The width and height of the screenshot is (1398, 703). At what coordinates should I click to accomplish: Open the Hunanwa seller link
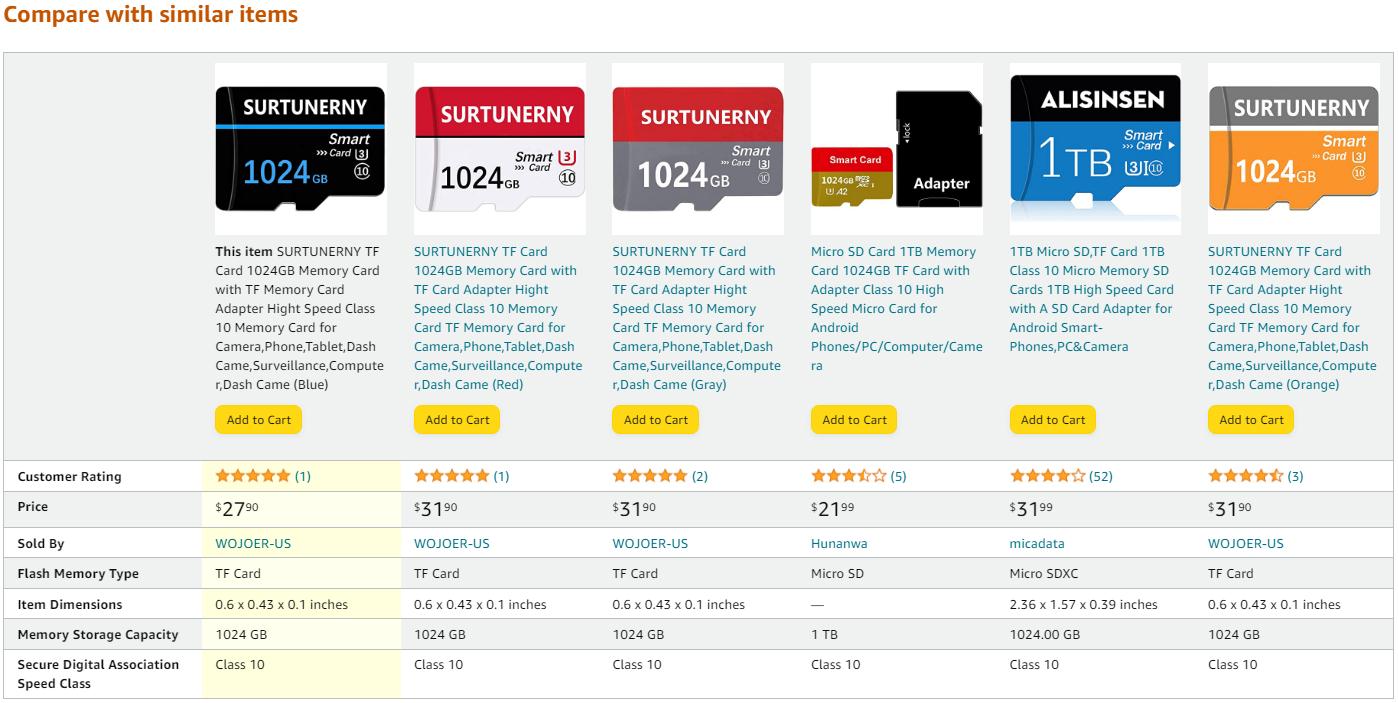(x=839, y=543)
